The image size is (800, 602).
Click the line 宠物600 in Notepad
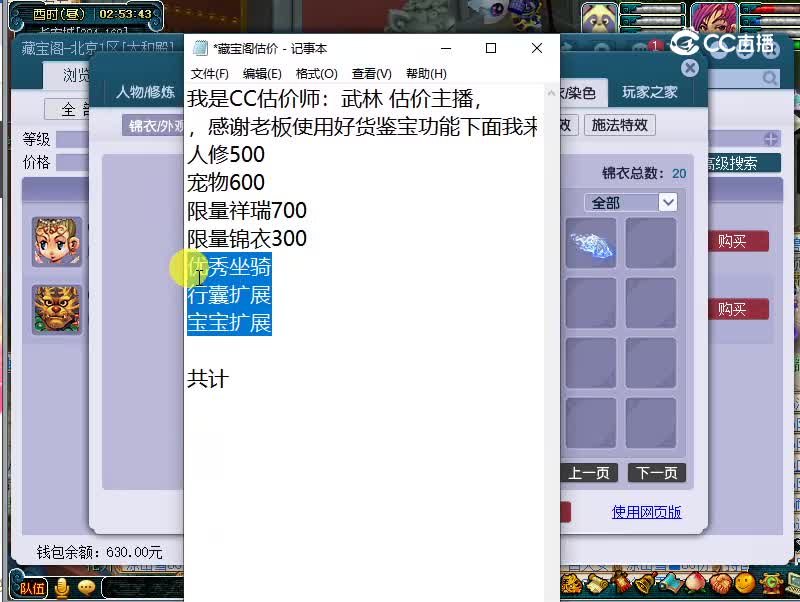pyautogui.click(x=226, y=182)
